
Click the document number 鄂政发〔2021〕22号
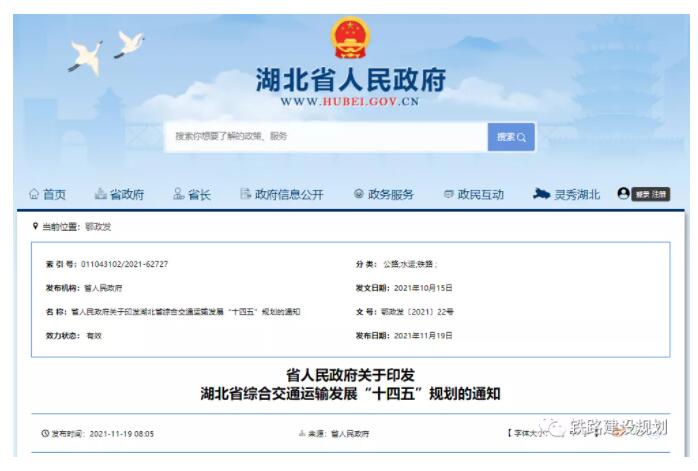tap(417, 312)
